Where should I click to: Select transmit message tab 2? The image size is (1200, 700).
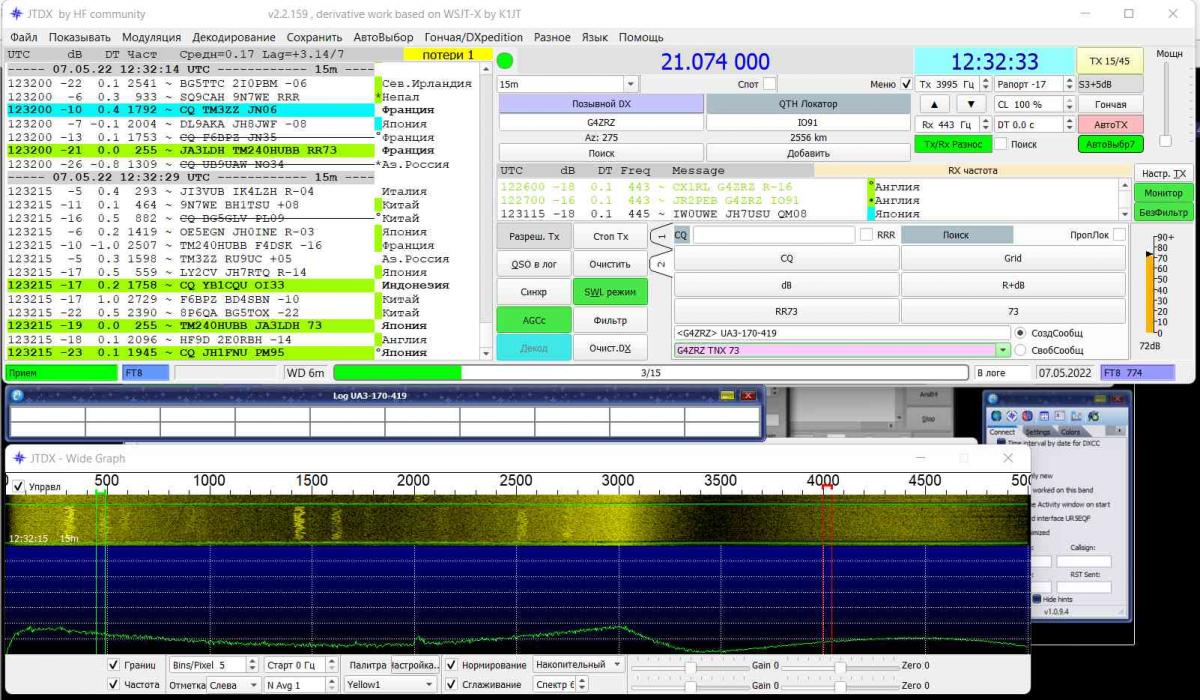(x=660, y=264)
